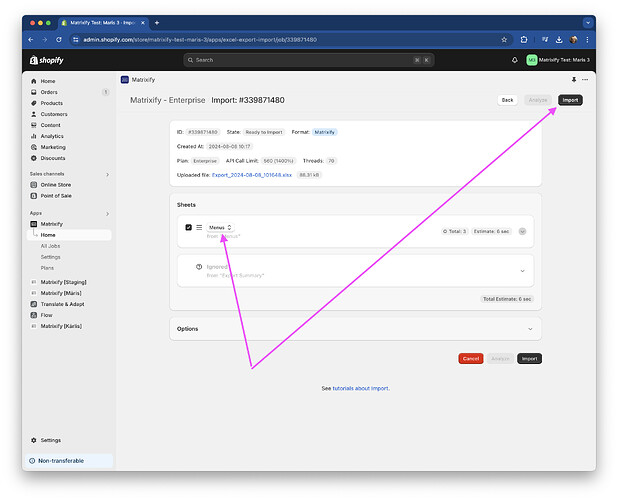Viewport: 618px width, 500px height.
Task: Click the bottom Analyze button
Action: 500,359
